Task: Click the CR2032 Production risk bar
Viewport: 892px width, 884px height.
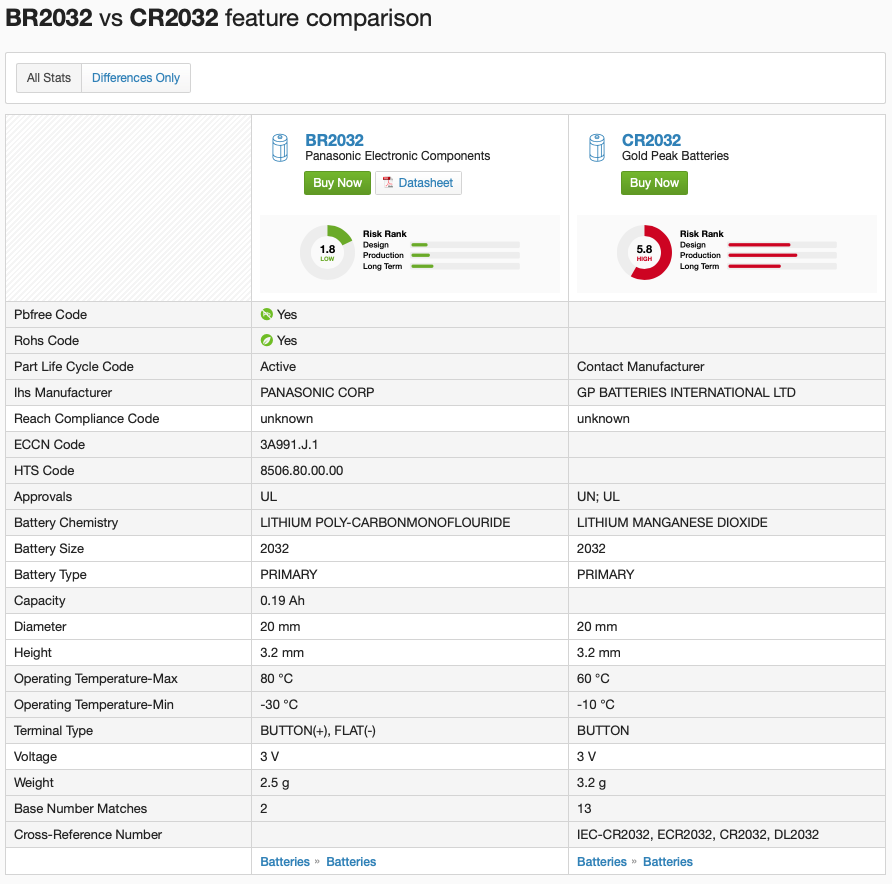Action: coord(782,255)
